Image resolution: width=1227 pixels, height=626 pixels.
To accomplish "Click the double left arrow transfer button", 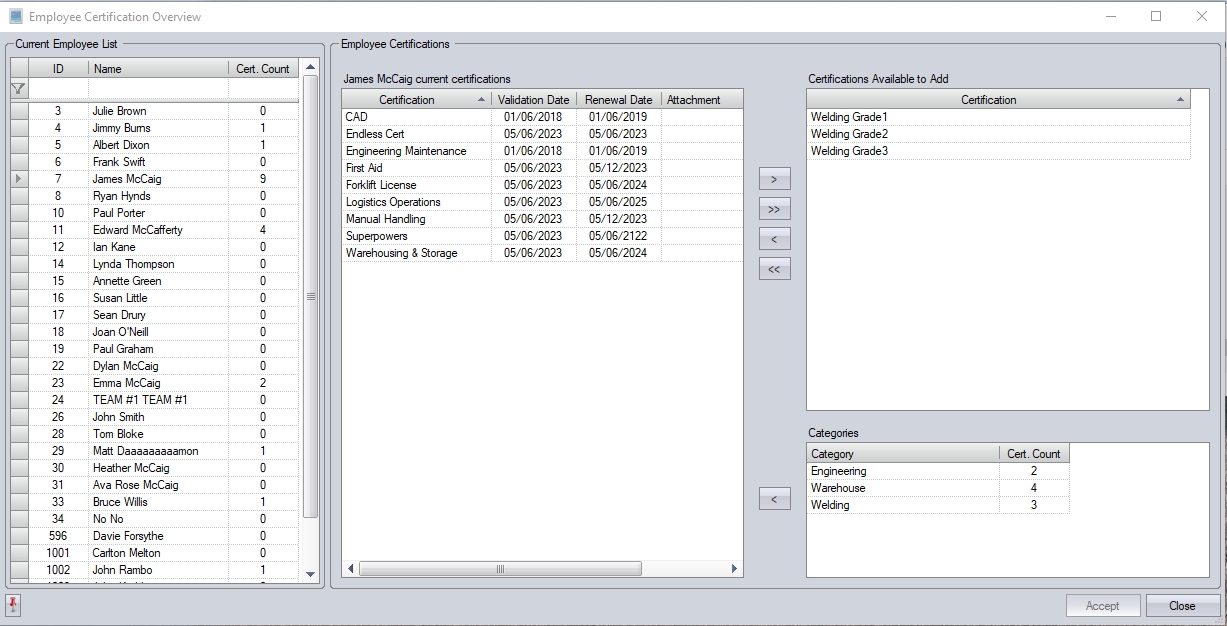I will 774,269.
